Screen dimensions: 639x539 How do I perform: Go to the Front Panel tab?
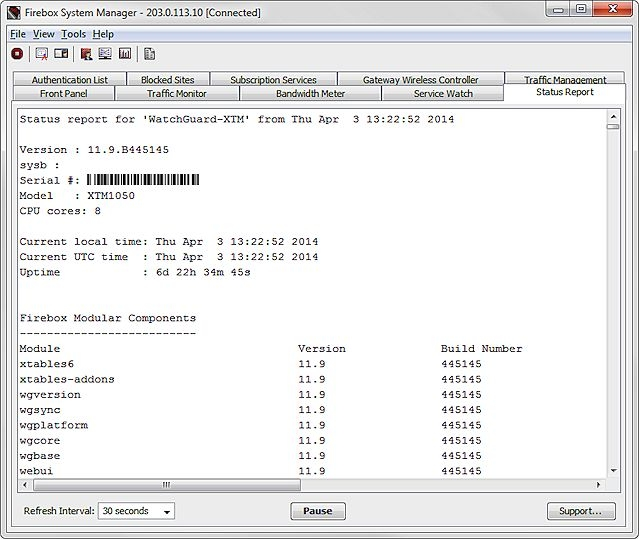pos(64,93)
